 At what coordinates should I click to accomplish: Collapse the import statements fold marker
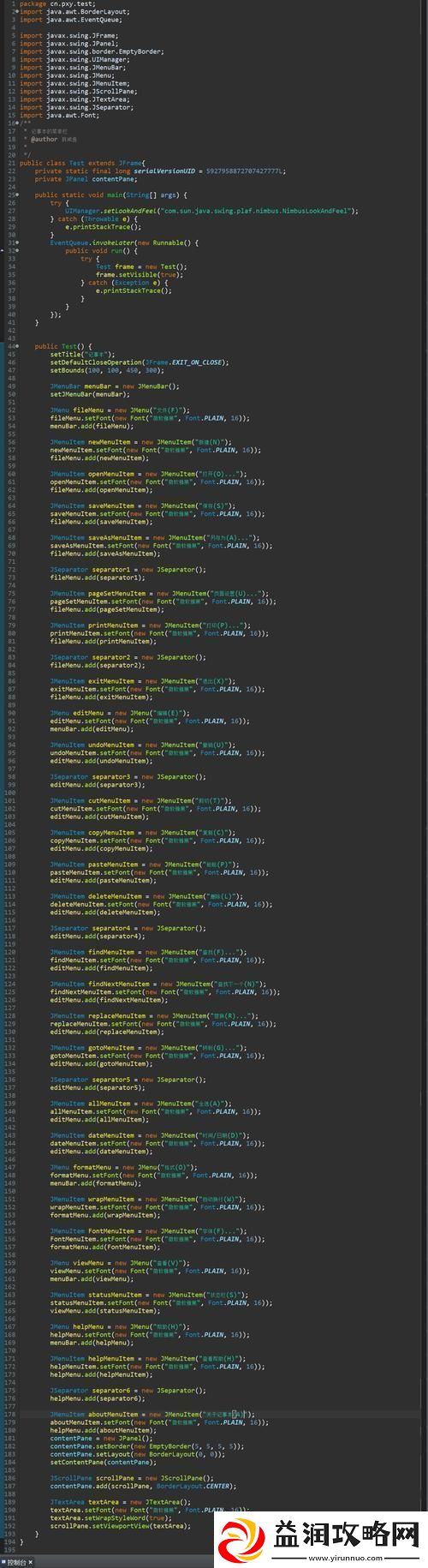[x=16, y=13]
